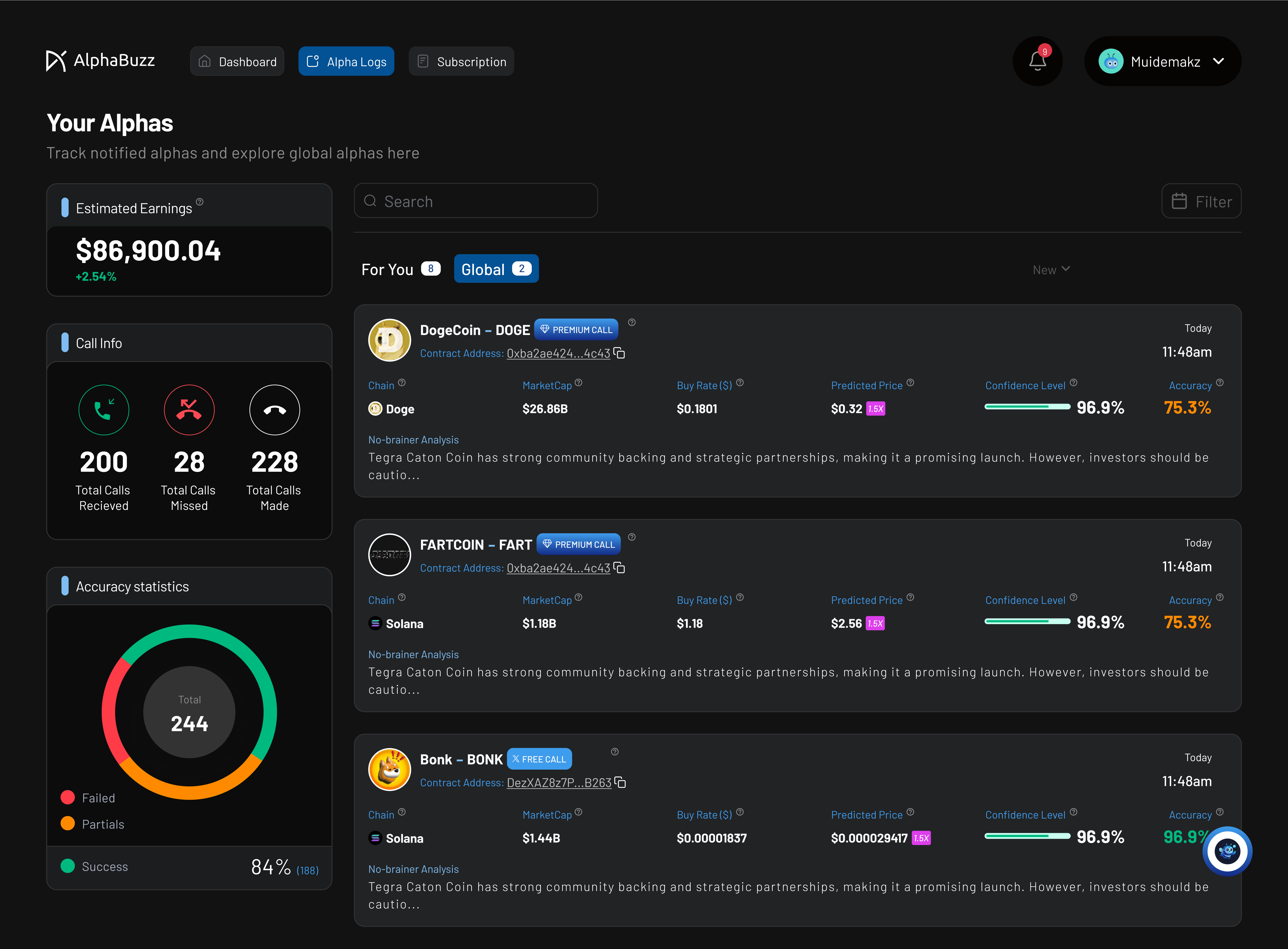Focus the Search input field
This screenshot has height=949, width=1288.
click(x=476, y=201)
